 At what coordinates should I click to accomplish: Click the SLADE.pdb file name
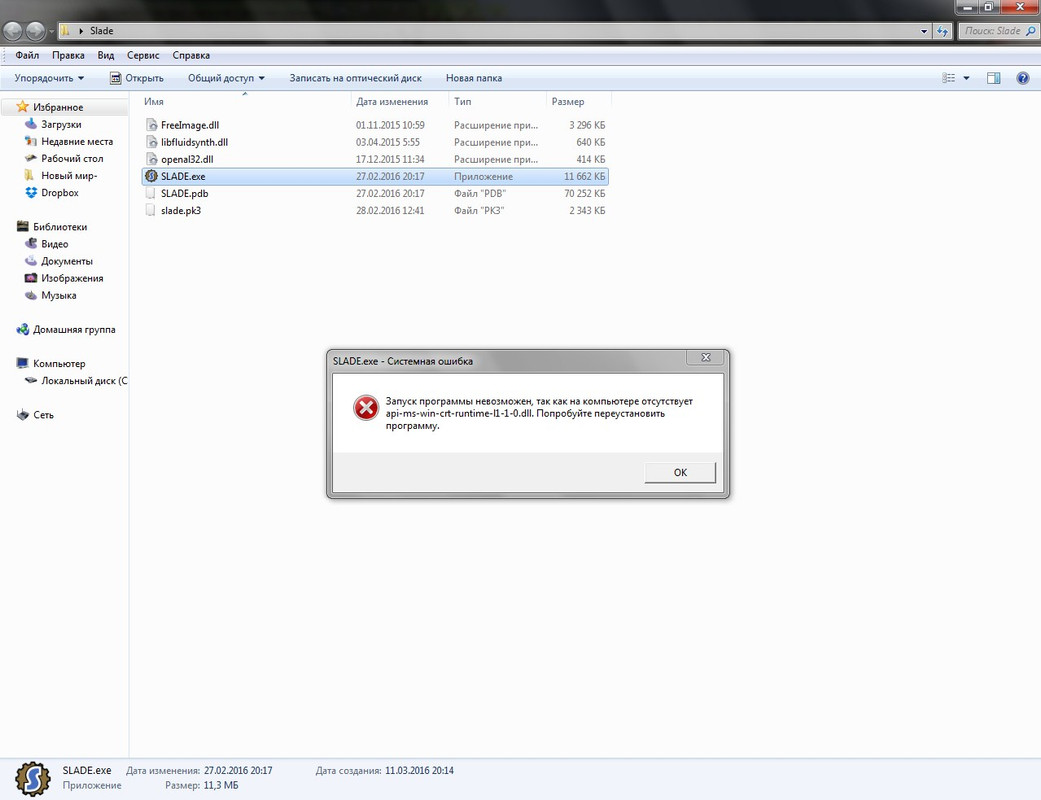pyautogui.click(x=185, y=193)
